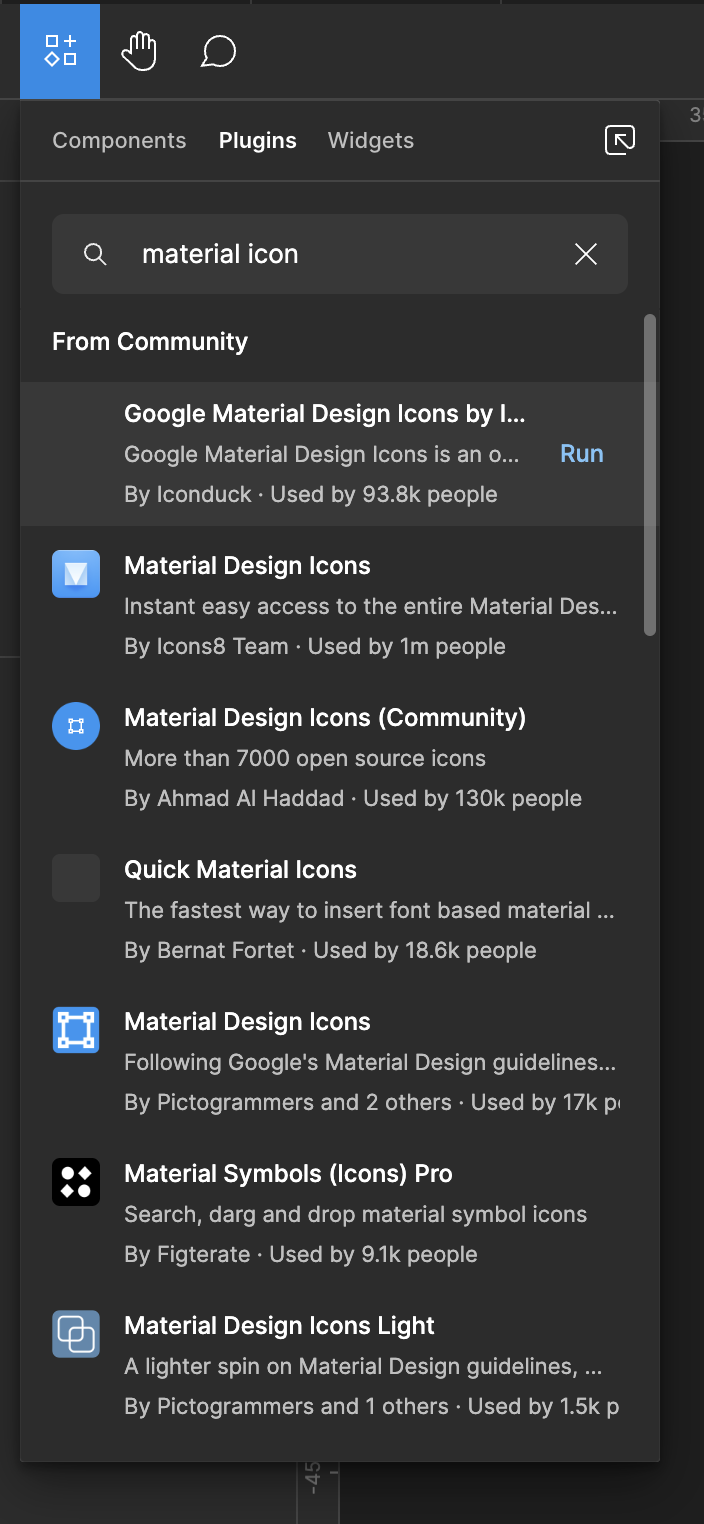
Task: Click Quick Material Icons thumbnail
Action: (x=76, y=878)
